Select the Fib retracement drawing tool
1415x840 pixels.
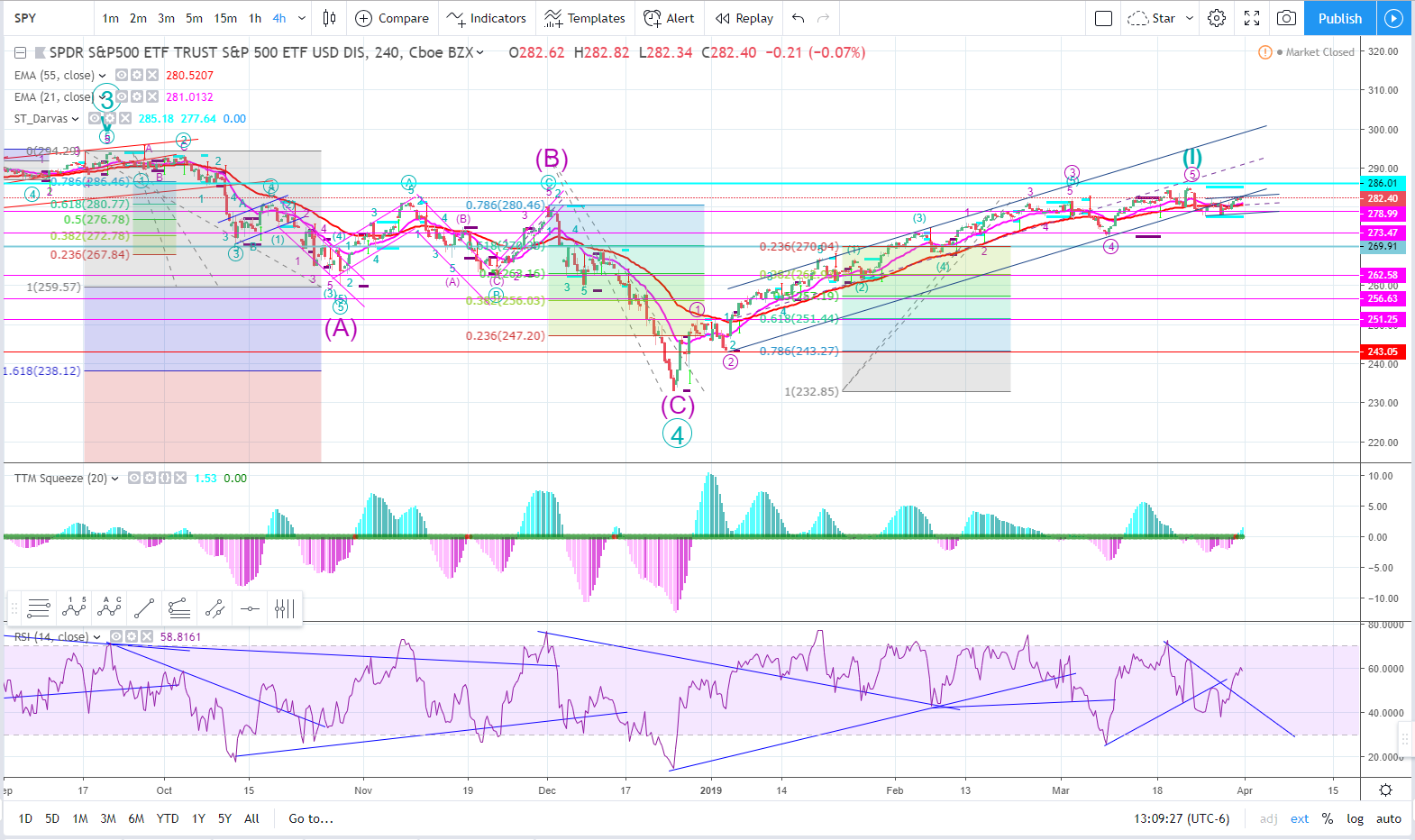point(39,608)
